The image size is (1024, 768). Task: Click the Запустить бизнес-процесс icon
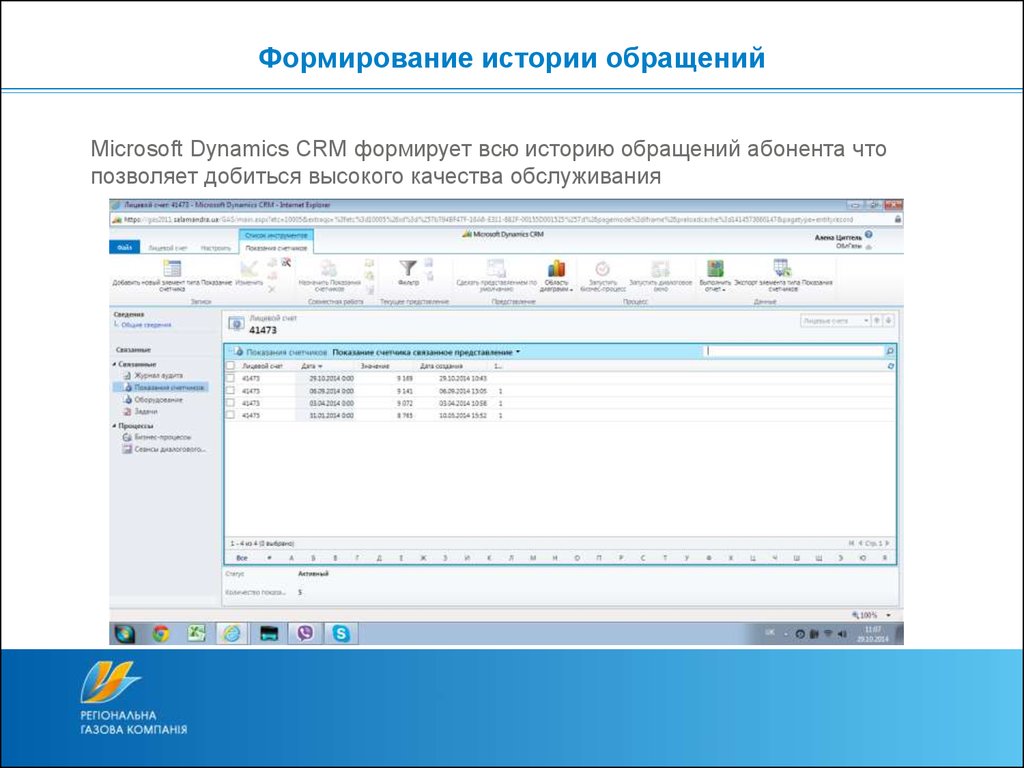[x=602, y=268]
